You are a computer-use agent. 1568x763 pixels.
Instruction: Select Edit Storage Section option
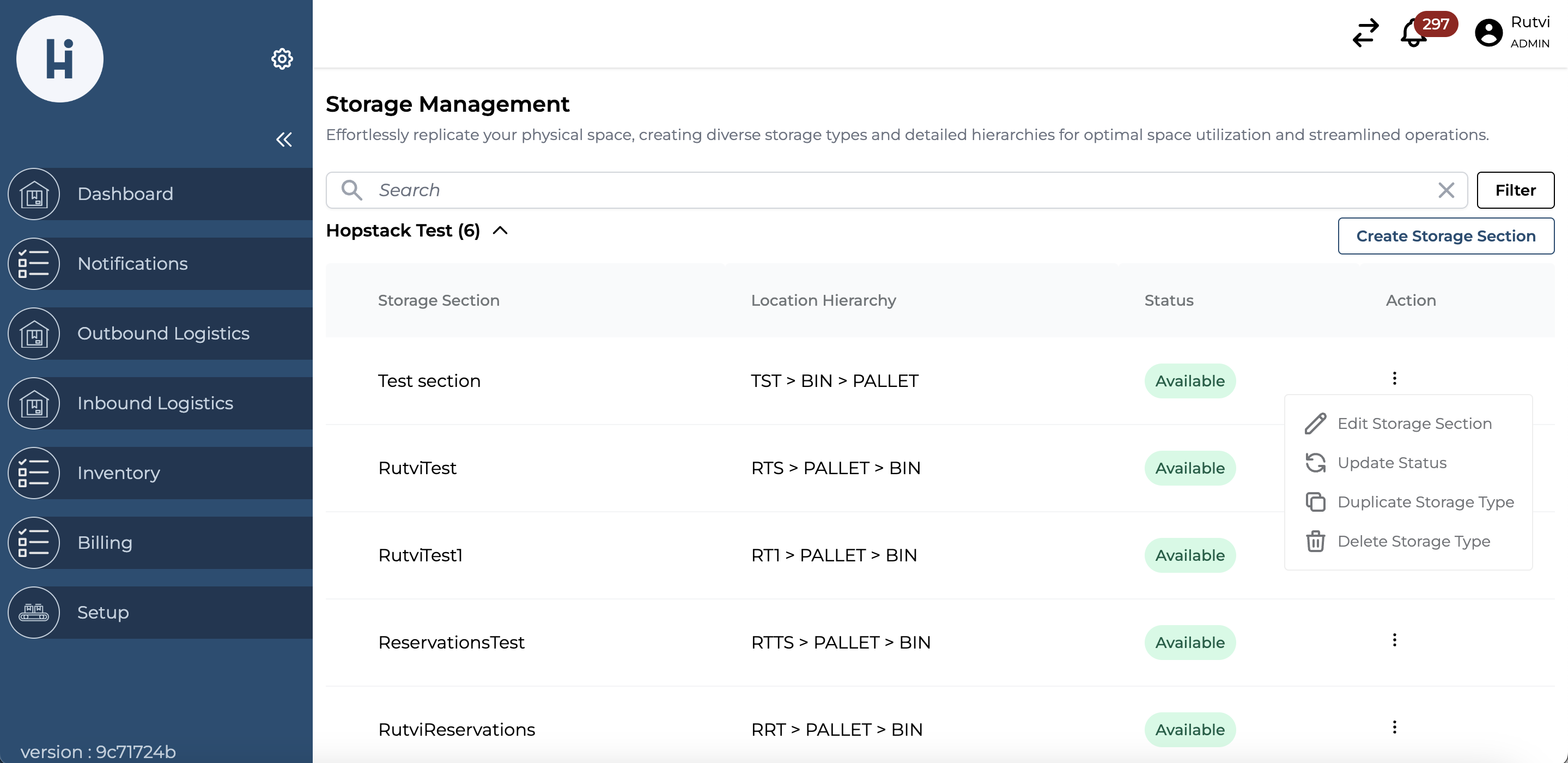(x=1413, y=423)
